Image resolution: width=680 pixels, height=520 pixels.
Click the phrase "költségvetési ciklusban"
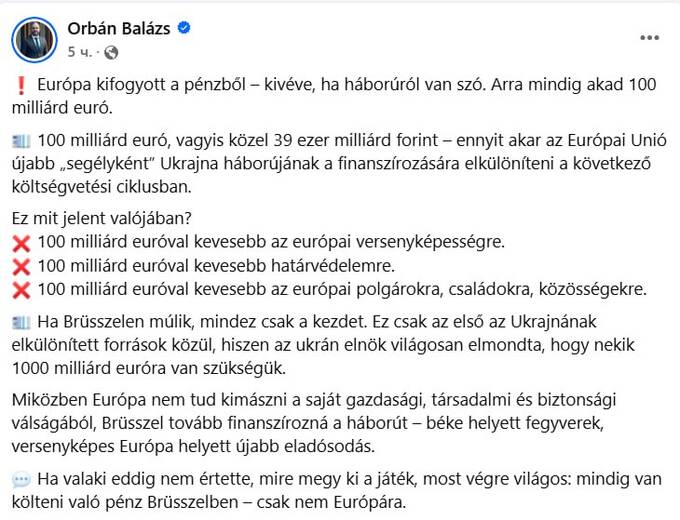pos(101,187)
